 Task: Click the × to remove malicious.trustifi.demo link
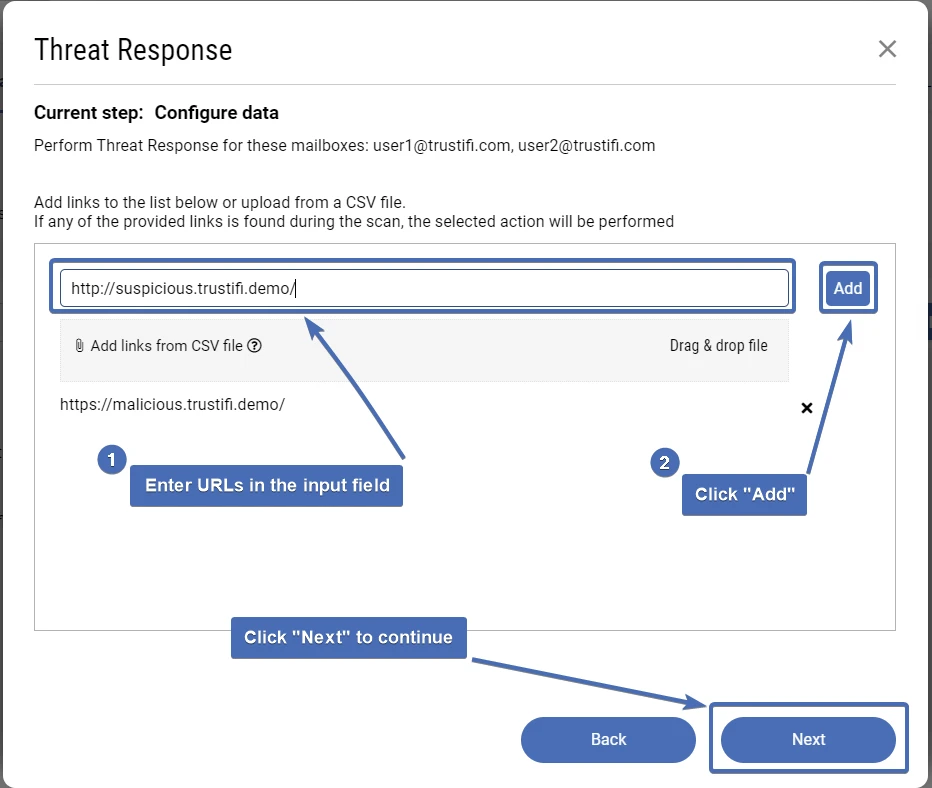click(x=807, y=408)
